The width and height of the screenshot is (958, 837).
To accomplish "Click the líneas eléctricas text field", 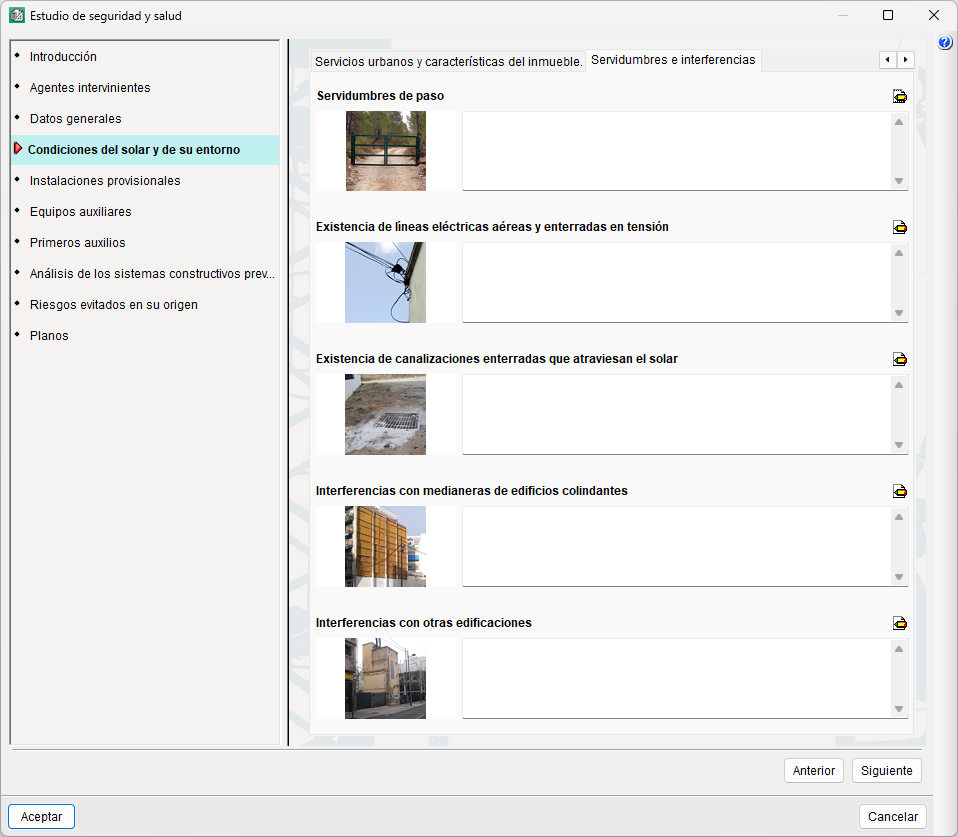I will (x=676, y=282).
